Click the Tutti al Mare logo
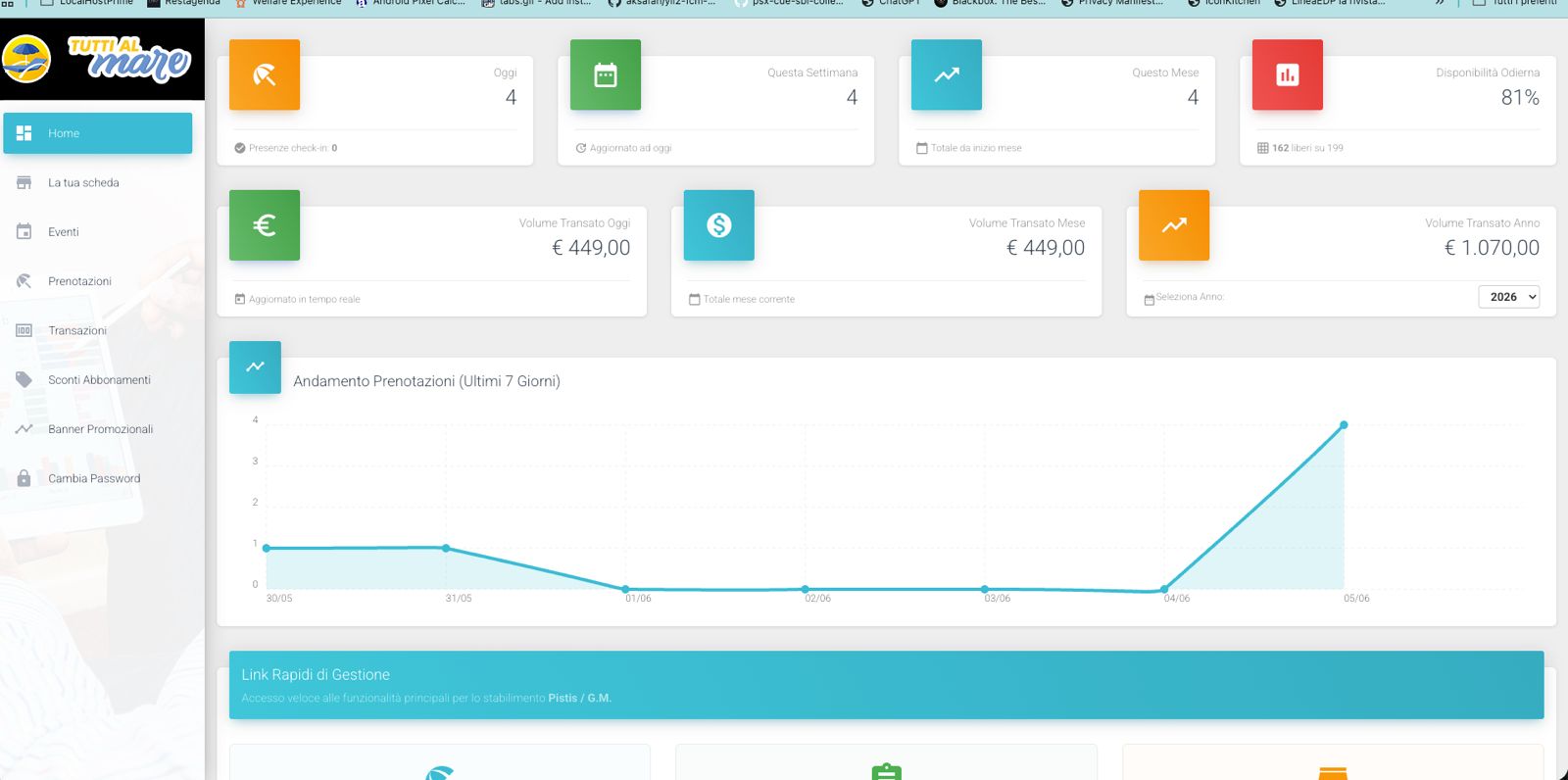Image resolution: width=1568 pixels, height=780 pixels. (x=96, y=59)
